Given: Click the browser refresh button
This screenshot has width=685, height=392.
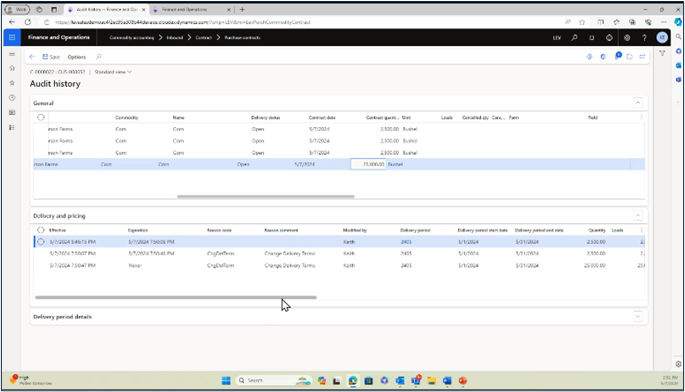Looking at the screenshot, I should 28,22.
